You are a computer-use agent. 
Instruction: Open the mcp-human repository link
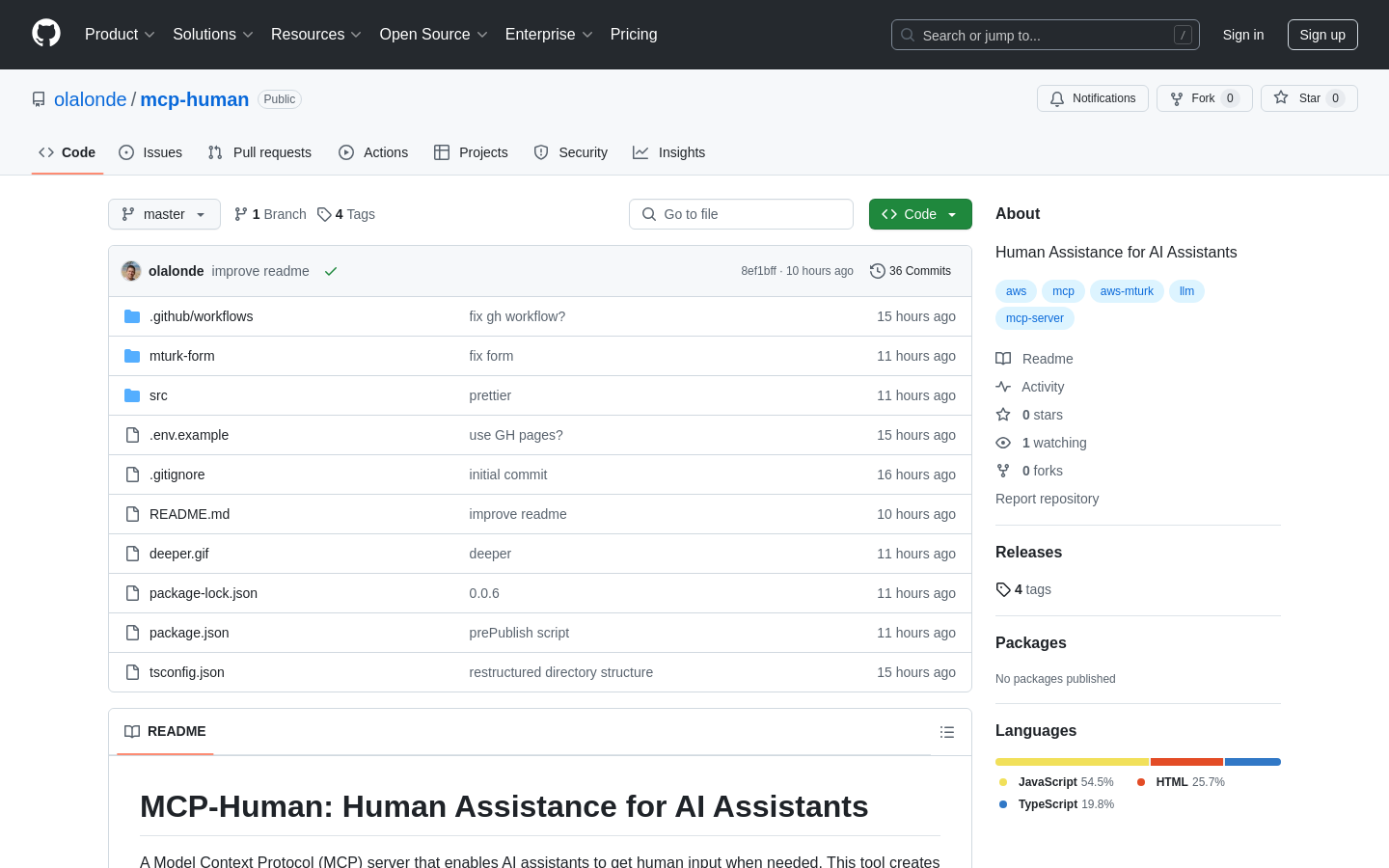point(195,99)
